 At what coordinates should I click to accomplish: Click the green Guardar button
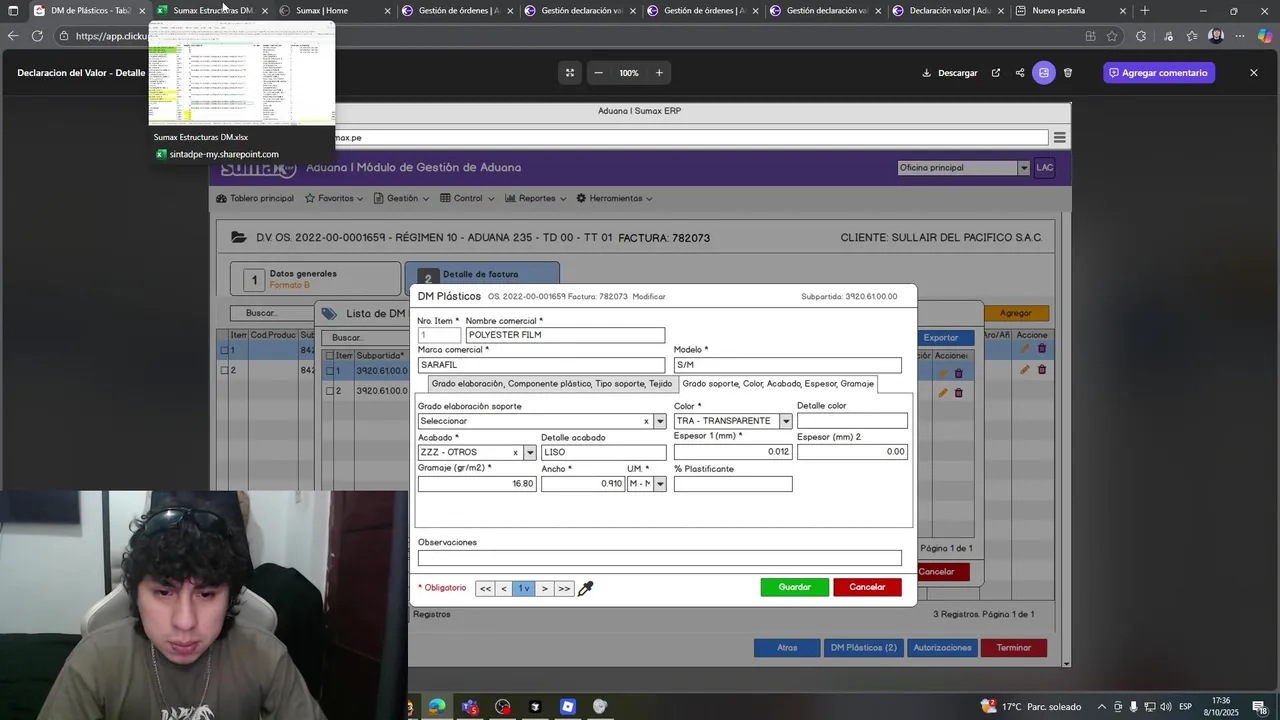point(795,587)
